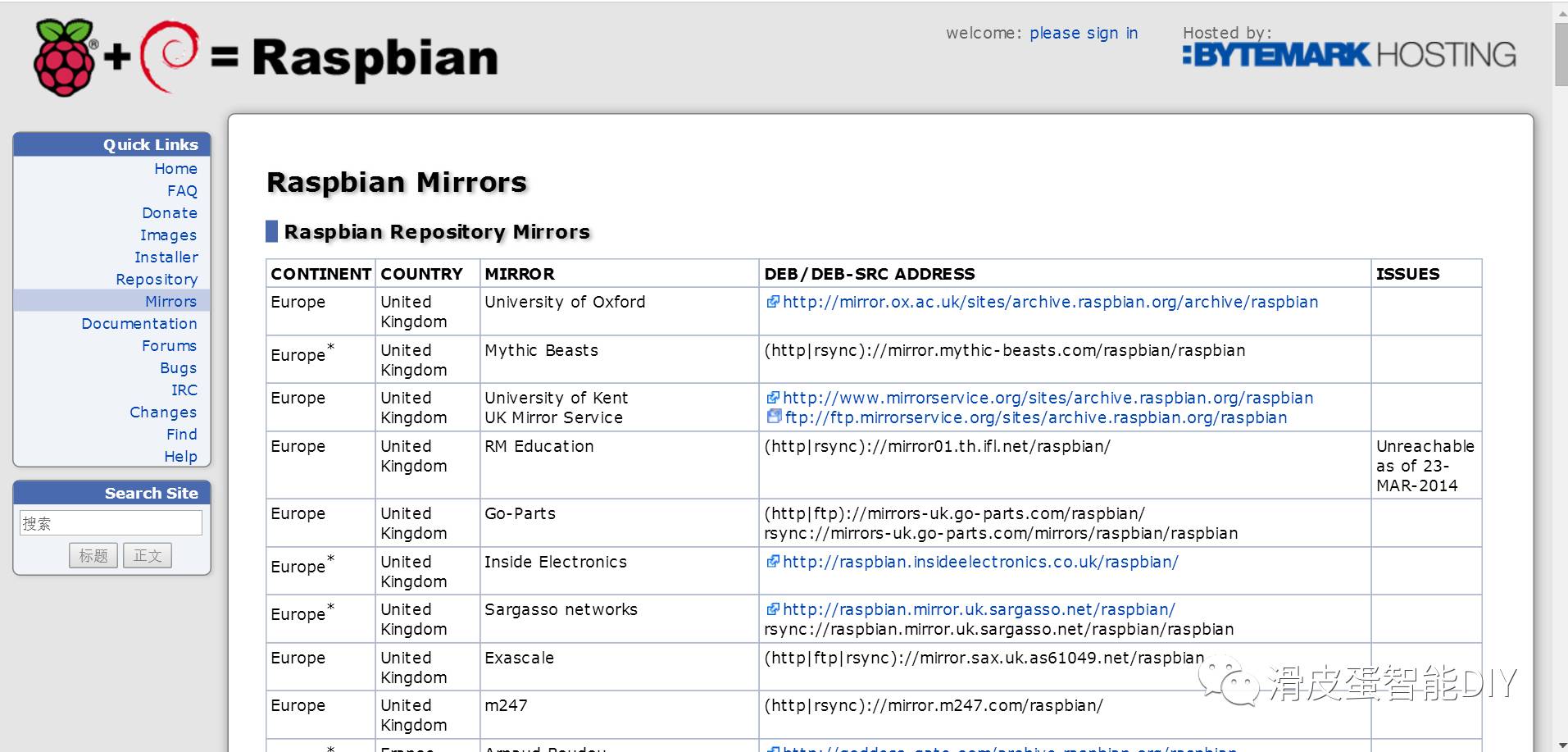Image resolution: width=1568 pixels, height=752 pixels.
Task: Open the Images quick link
Action: click(168, 235)
